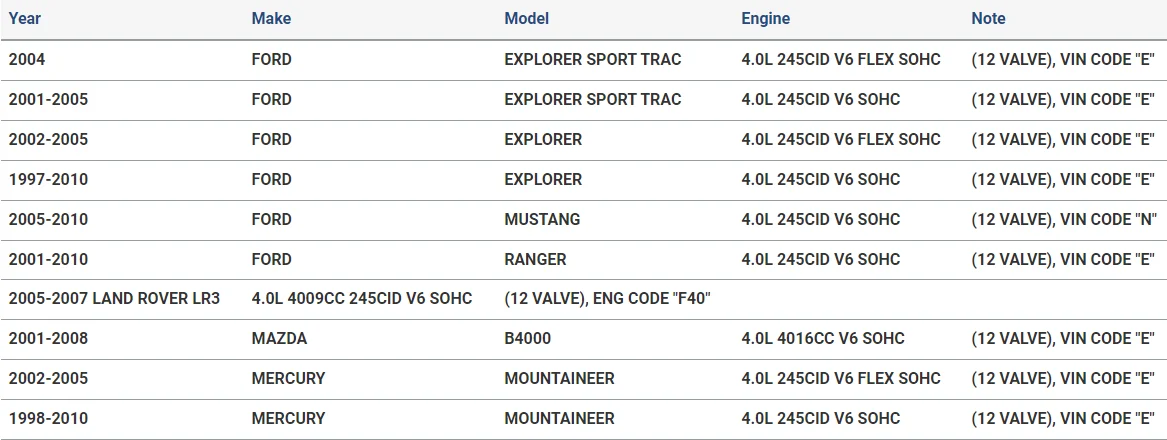Click the 4.0L 4009CC 245CID V6 SOHC cell
Viewport: 1167px width, 440px height.
(x=361, y=298)
